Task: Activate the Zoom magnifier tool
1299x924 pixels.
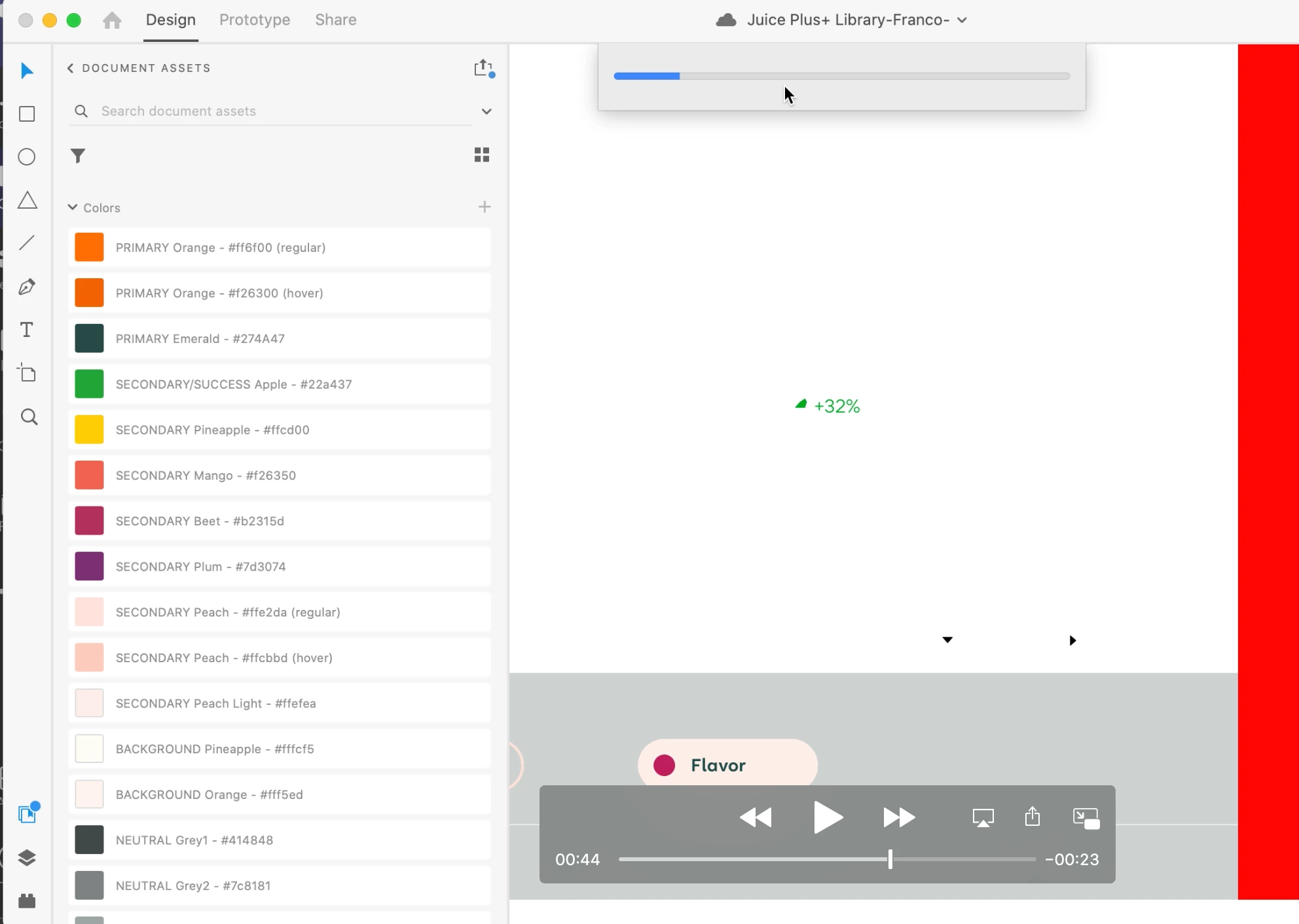Action: pos(29,417)
